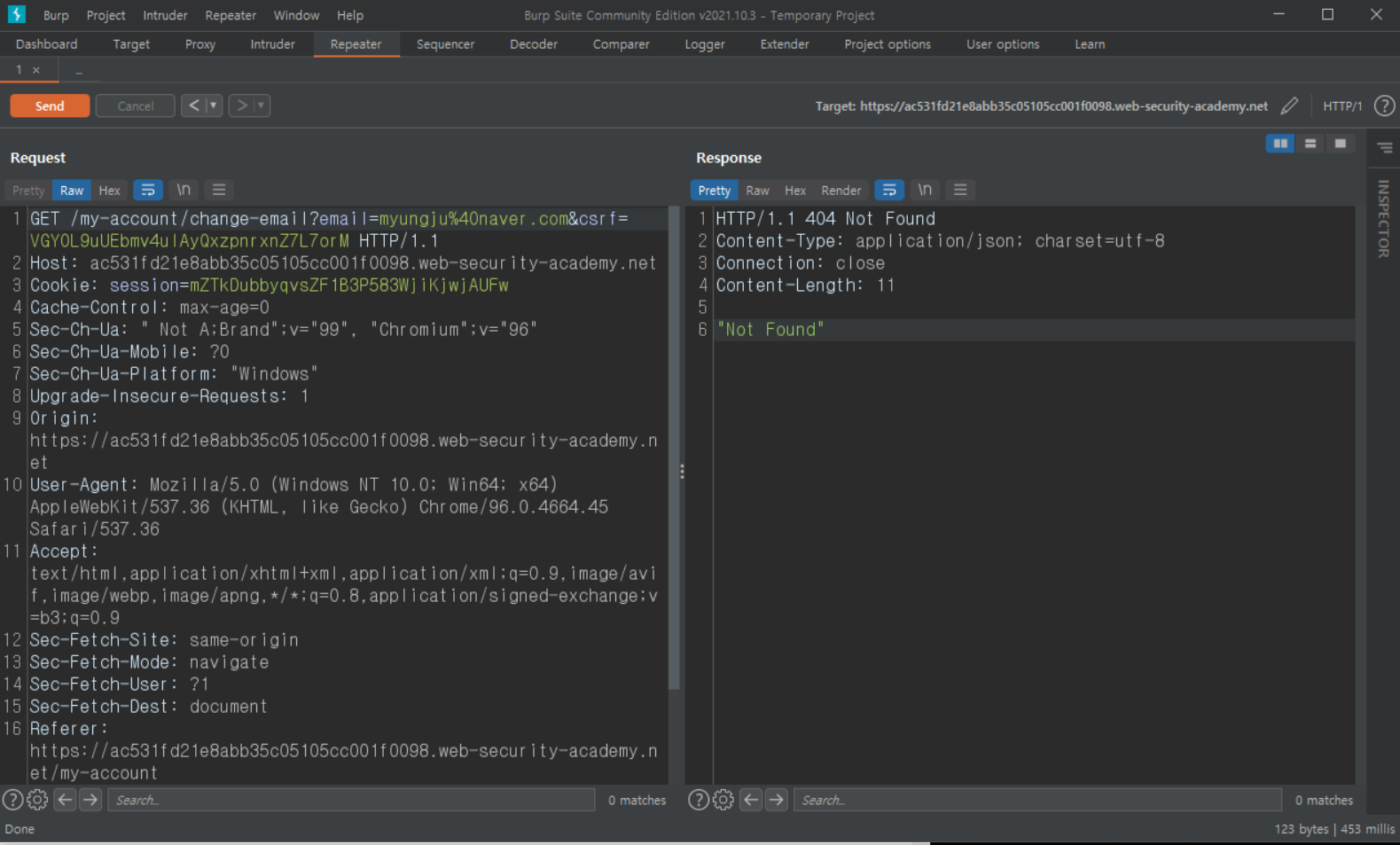
Task: Open the Project menu
Action: pyautogui.click(x=106, y=15)
